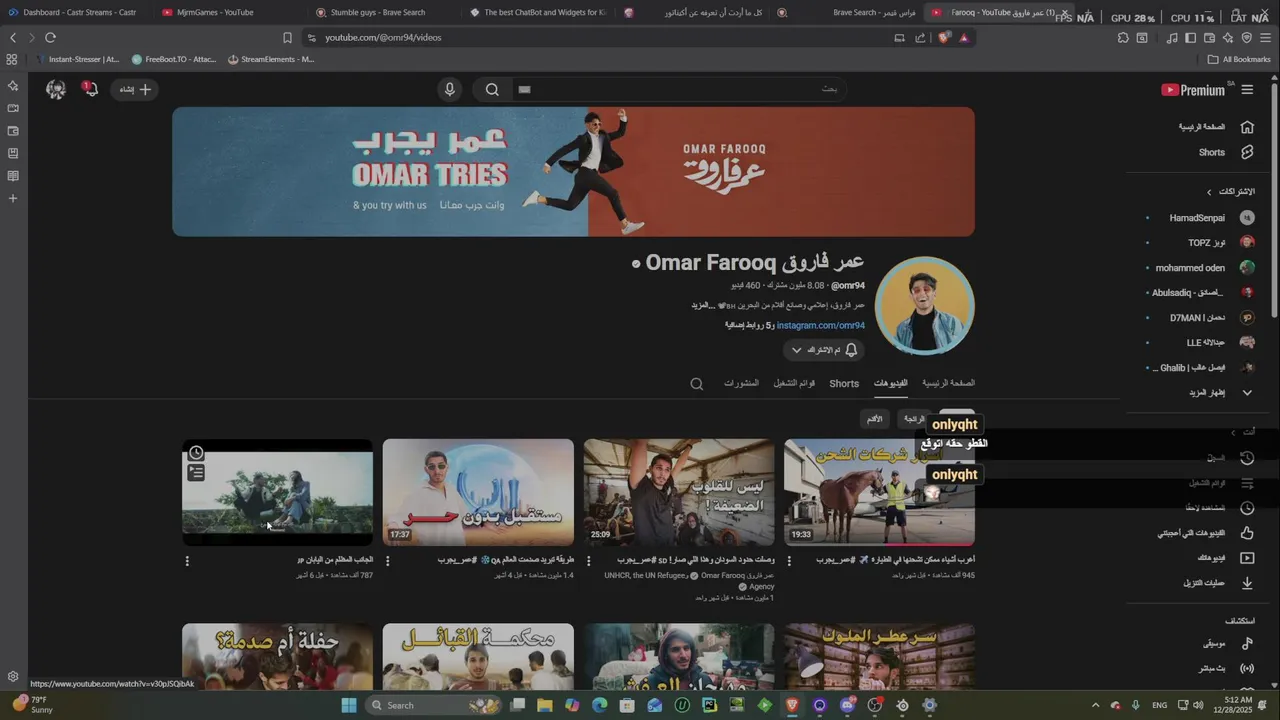
Task: Open Your videos icon in the sidebar
Action: click(1247, 558)
